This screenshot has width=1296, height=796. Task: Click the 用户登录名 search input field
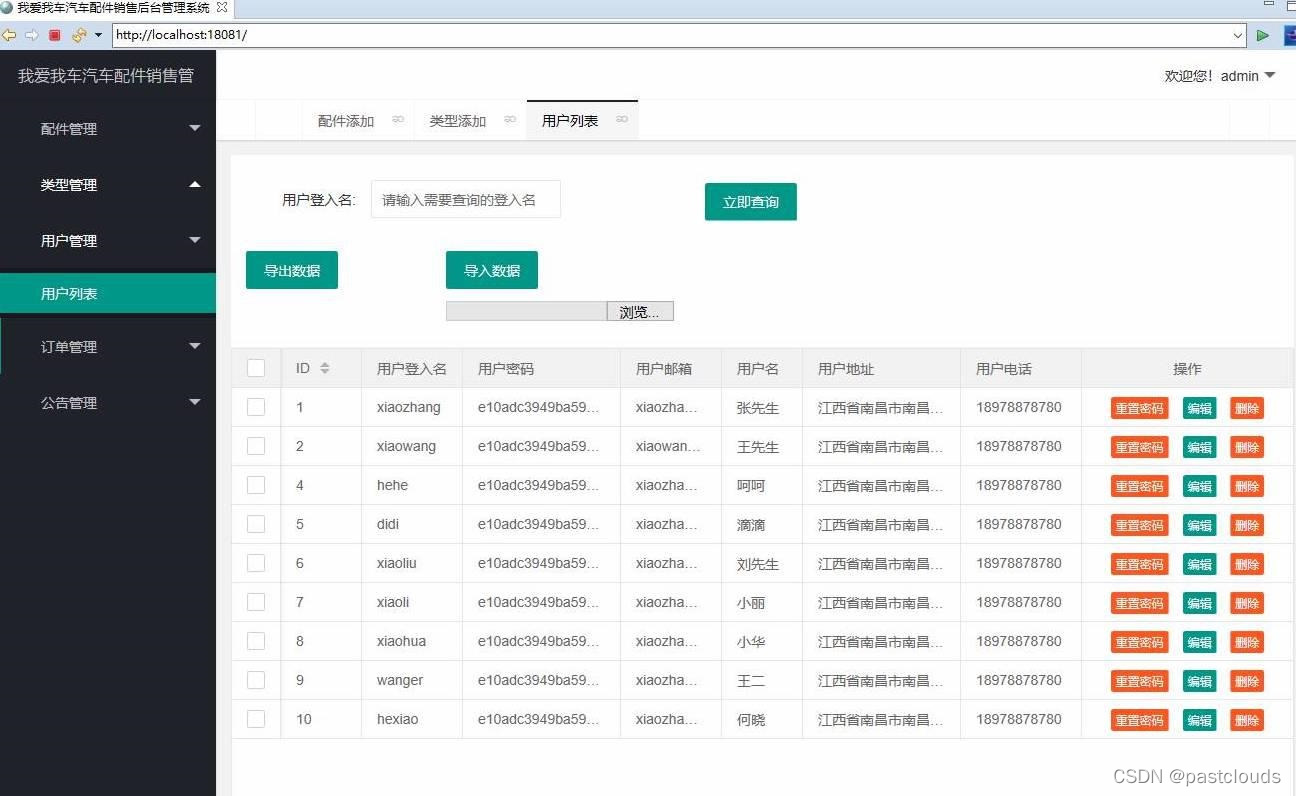point(465,199)
